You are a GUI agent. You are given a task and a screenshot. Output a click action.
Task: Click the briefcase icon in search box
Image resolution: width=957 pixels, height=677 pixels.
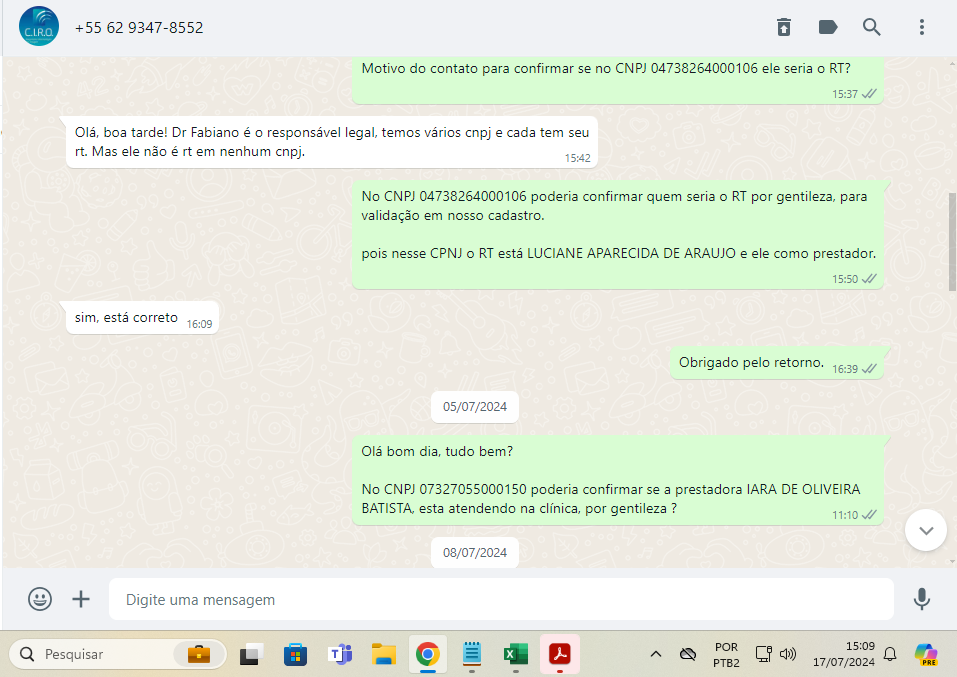(198, 654)
